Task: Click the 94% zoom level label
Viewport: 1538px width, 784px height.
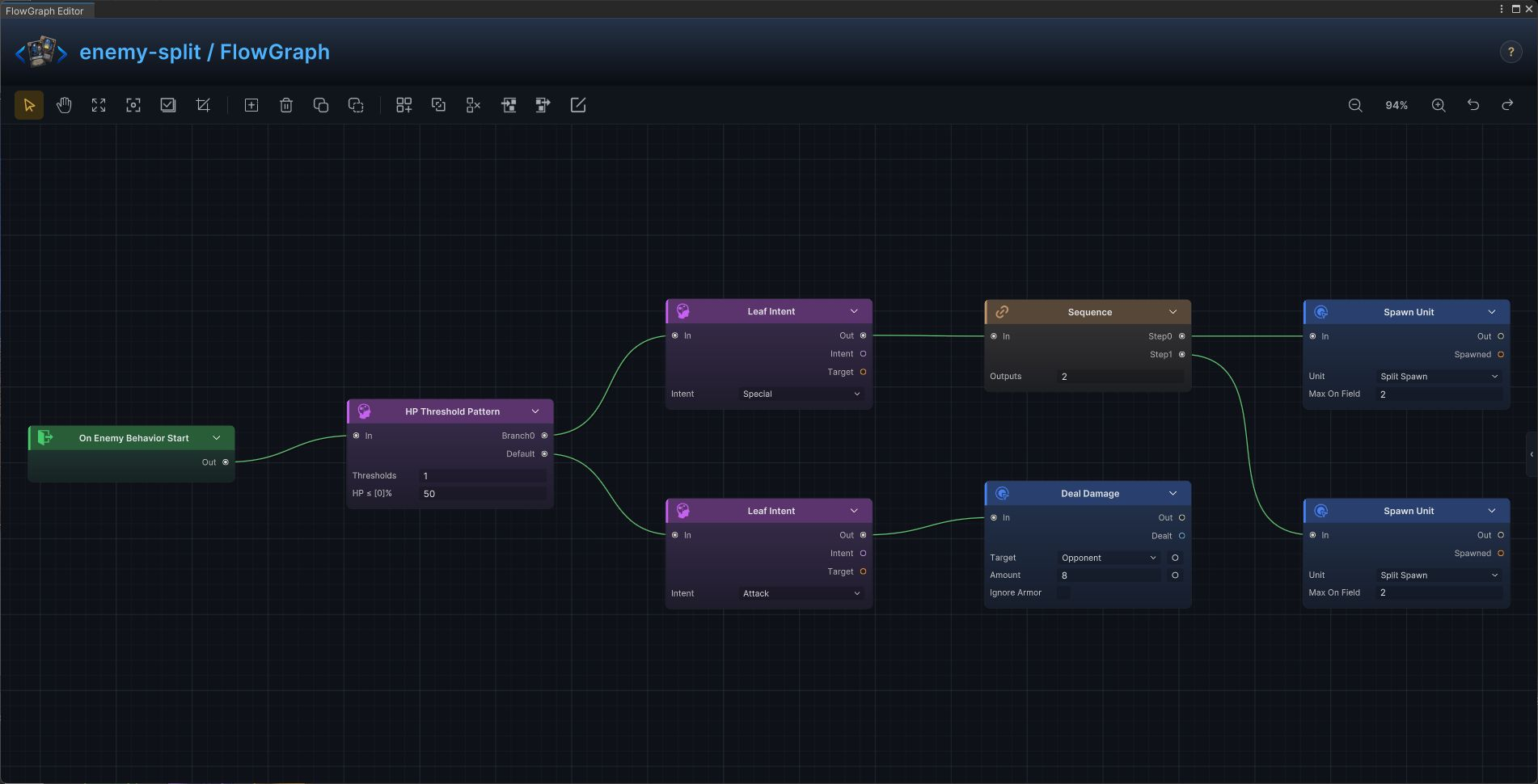Action: [1396, 105]
